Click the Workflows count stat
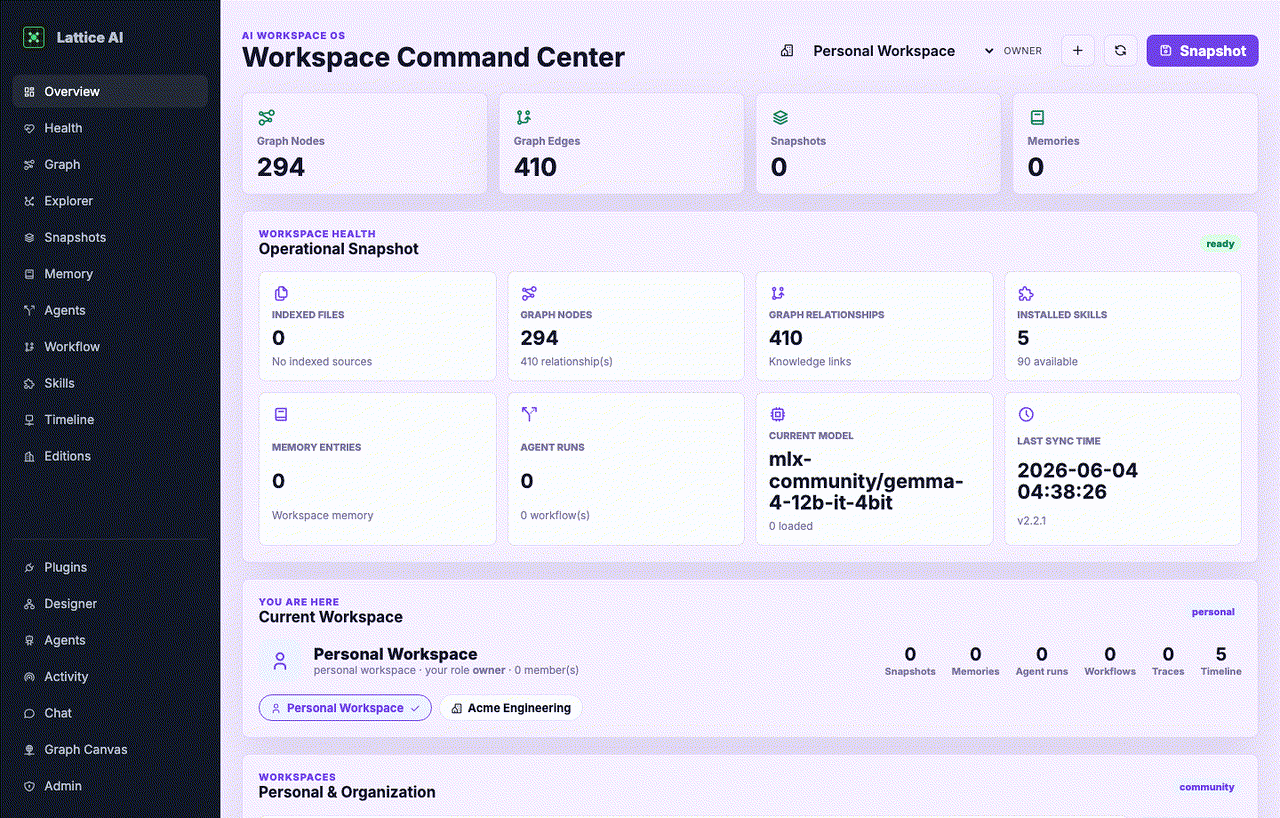This screenshot has height=818, width=1280. [x=1110, y=662]
